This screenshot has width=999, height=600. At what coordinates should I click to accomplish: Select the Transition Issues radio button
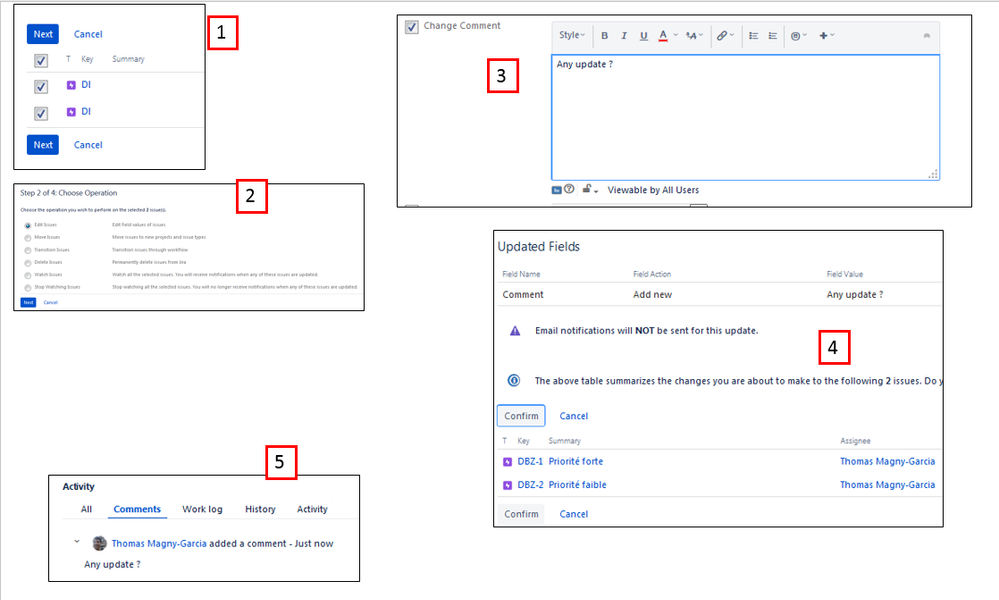point(28,250)
